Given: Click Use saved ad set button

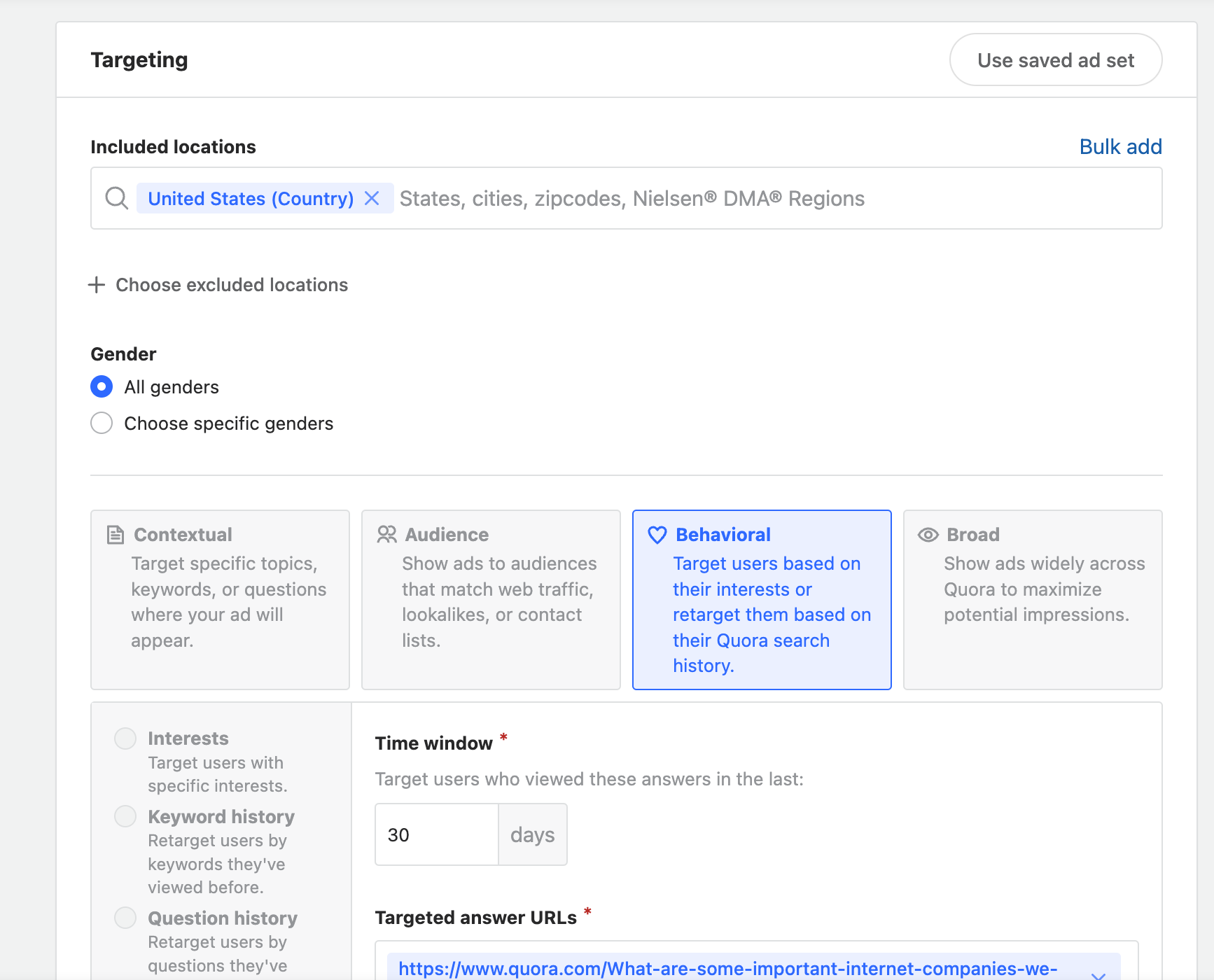Looking at the screenshot, I should tap(1055, 60).
